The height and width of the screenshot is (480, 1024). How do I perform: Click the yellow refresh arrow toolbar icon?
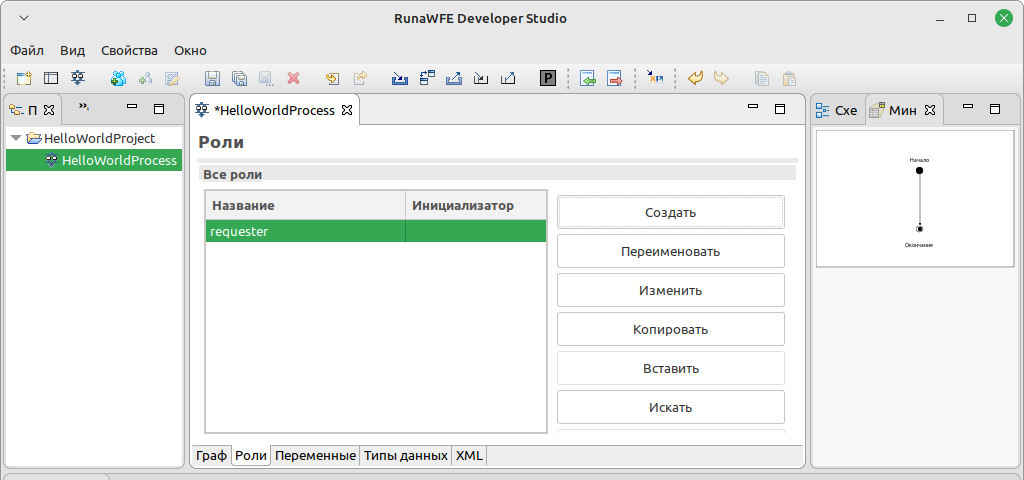coord(333,79)
